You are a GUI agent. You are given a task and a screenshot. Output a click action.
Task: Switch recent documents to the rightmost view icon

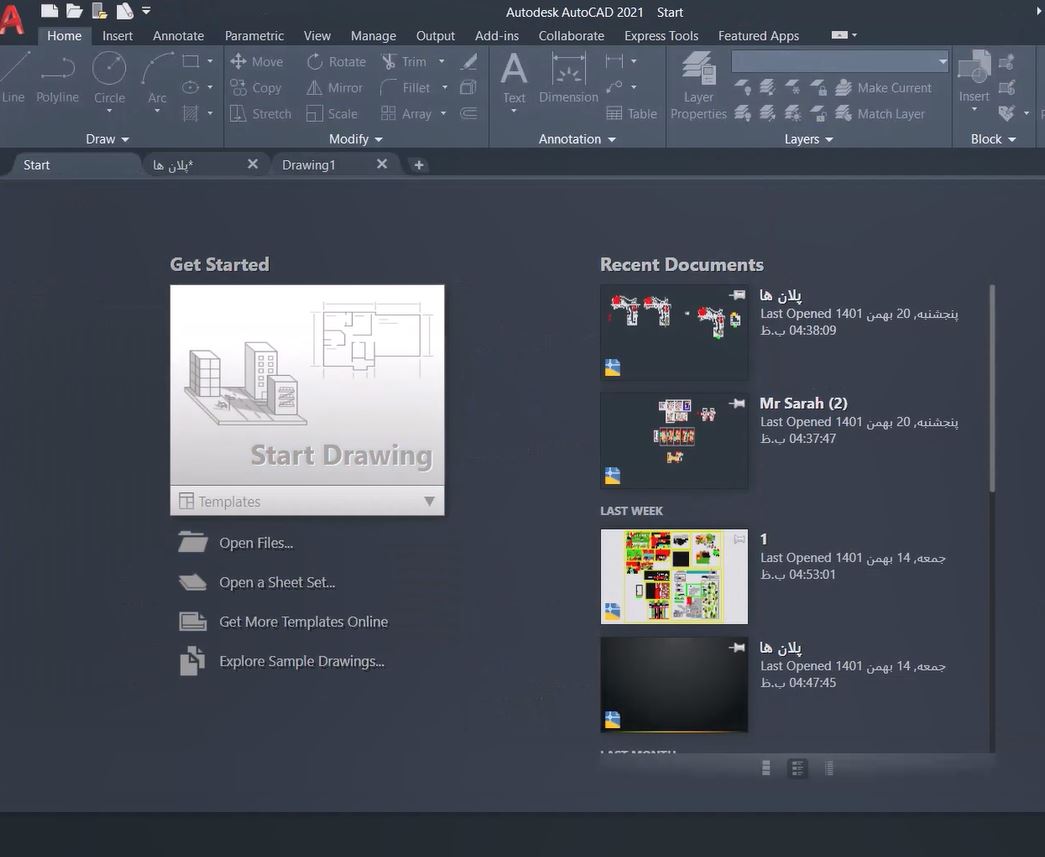pyautogui.click(x=828, y=768)
